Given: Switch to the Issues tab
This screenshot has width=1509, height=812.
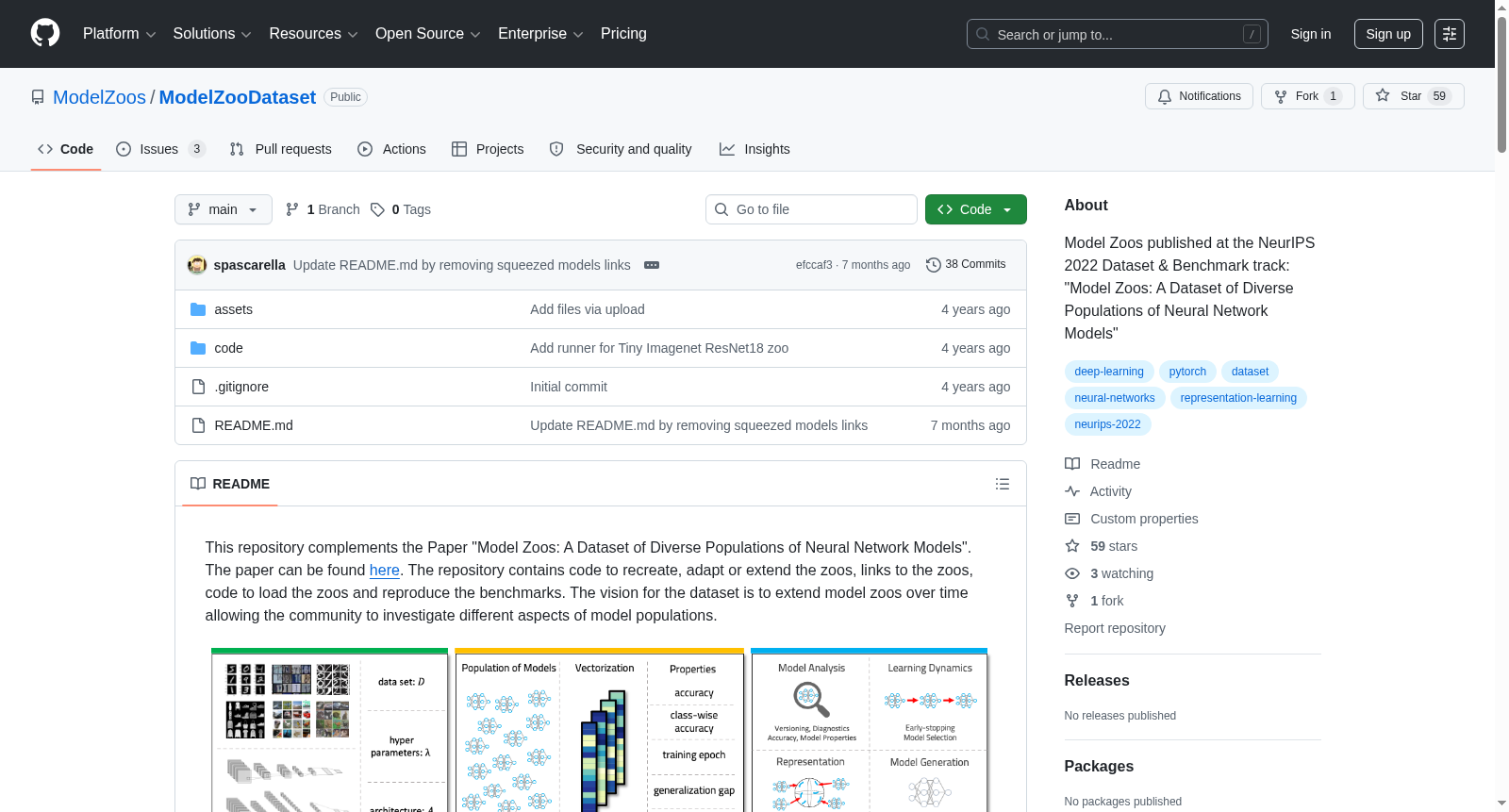Looking at the screenshot, I should tap(160, 149).
